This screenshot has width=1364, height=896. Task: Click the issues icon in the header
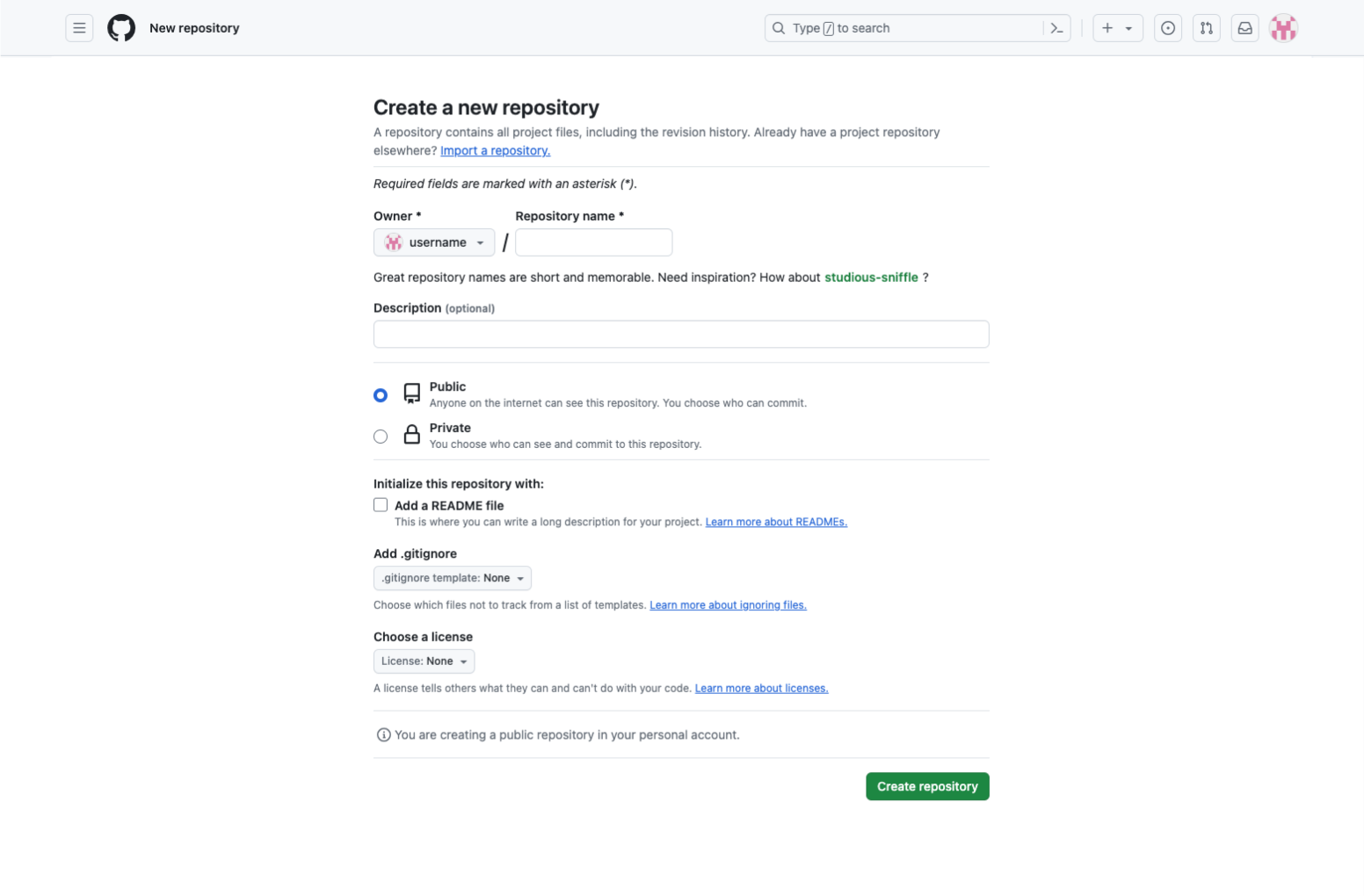[1167, 27]
